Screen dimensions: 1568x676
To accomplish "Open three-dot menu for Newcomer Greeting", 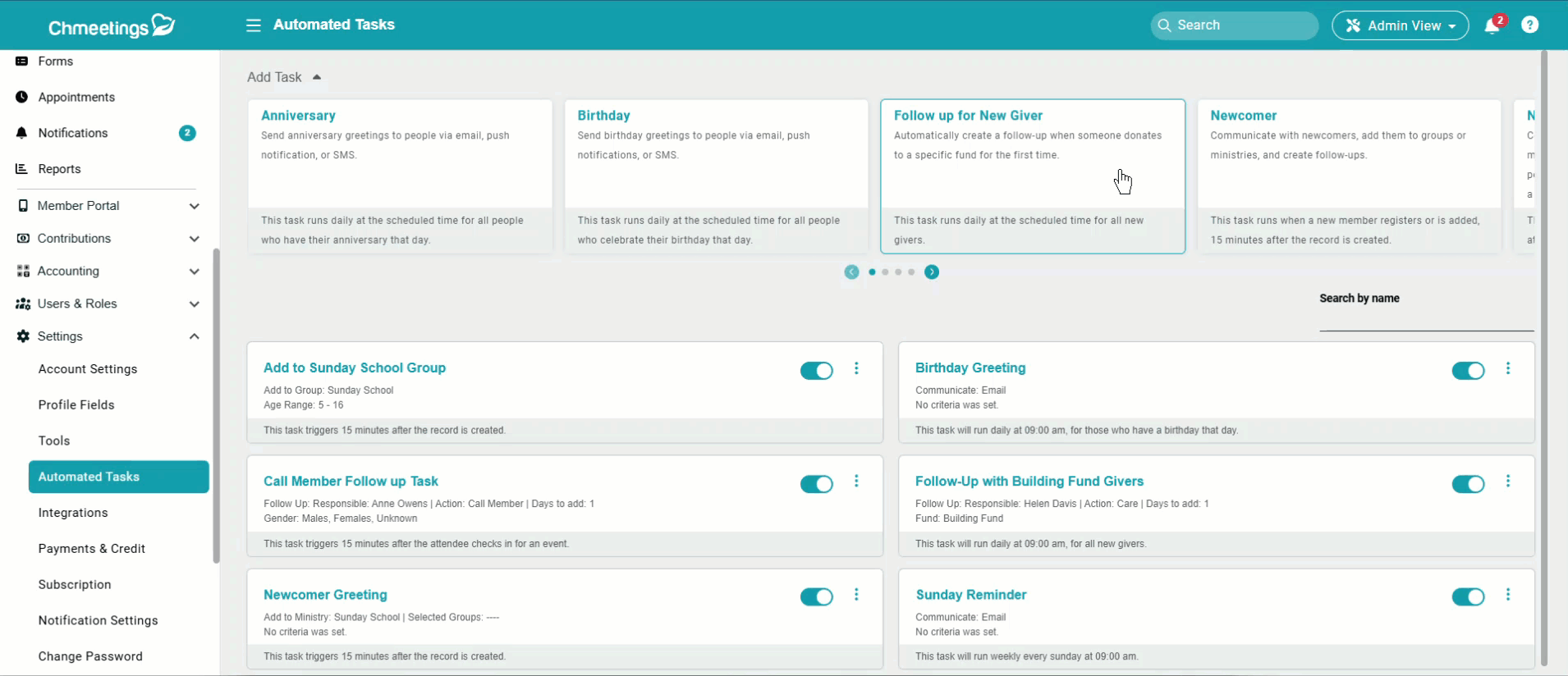I will coord(856,595).
